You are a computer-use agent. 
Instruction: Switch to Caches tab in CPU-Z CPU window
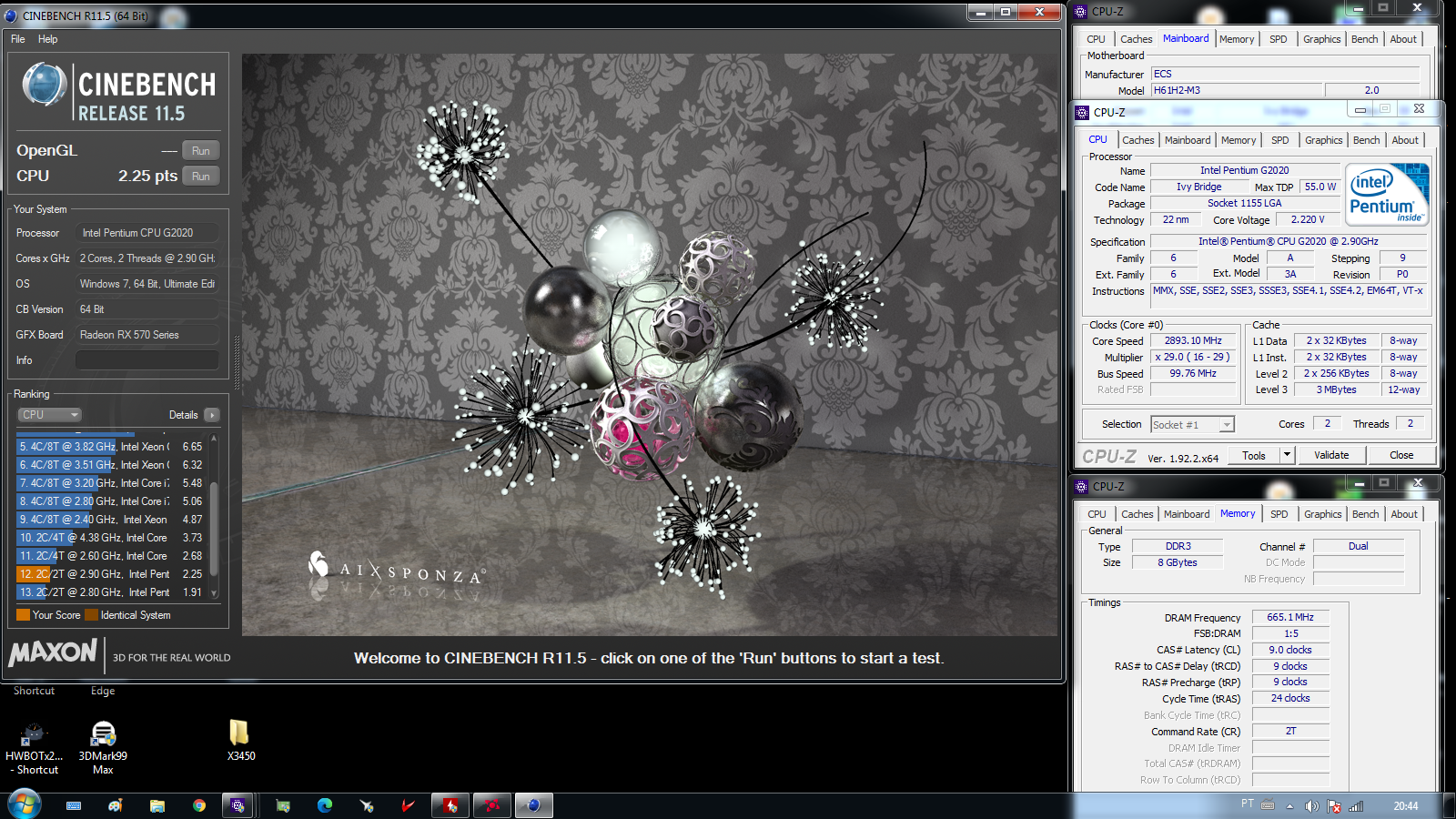coord(1138,140)
